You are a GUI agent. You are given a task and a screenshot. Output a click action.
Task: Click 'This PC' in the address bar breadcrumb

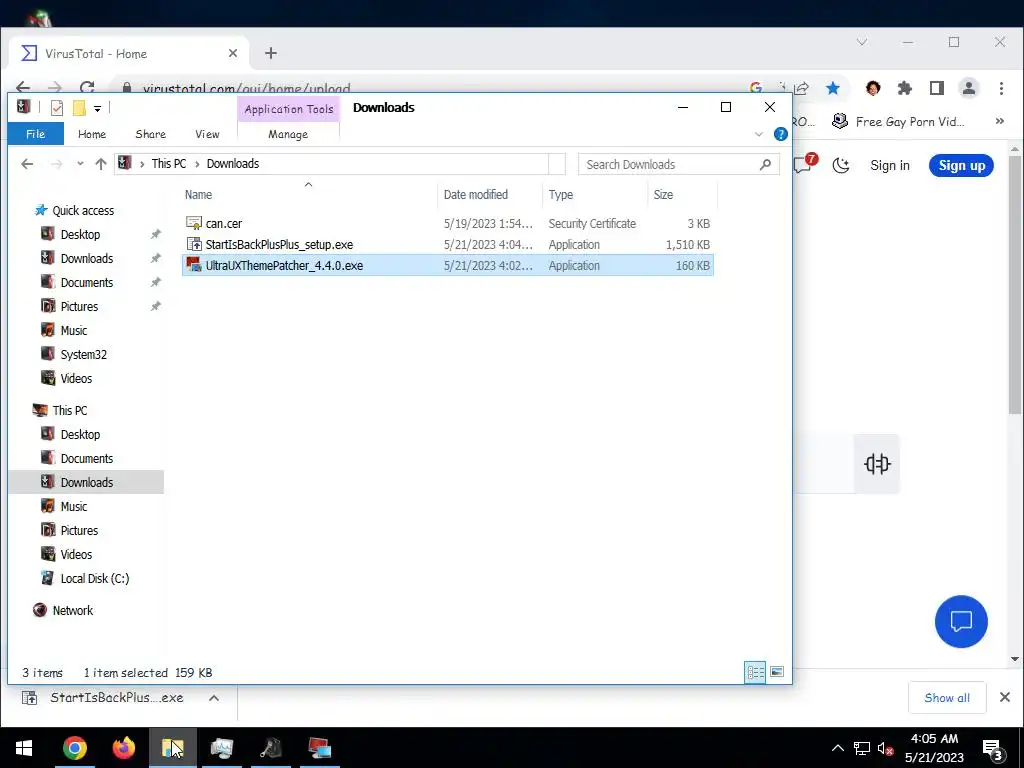(168, 164)
